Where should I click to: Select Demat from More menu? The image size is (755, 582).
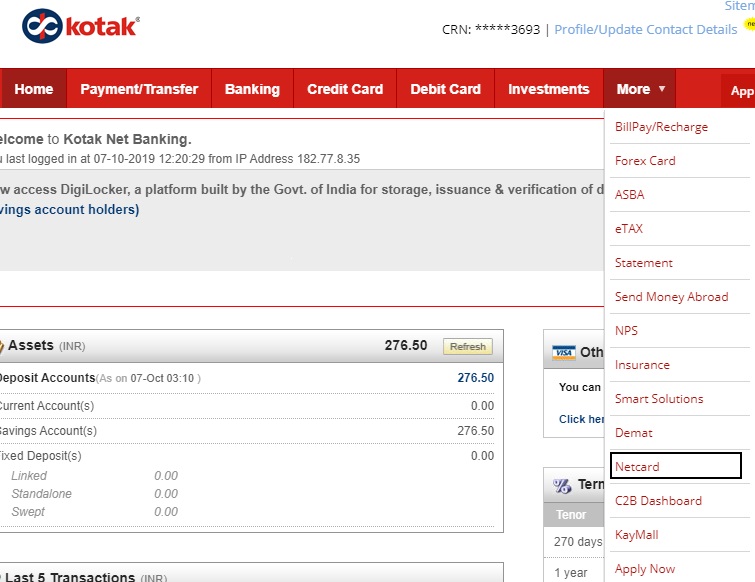tap(634, 433)
